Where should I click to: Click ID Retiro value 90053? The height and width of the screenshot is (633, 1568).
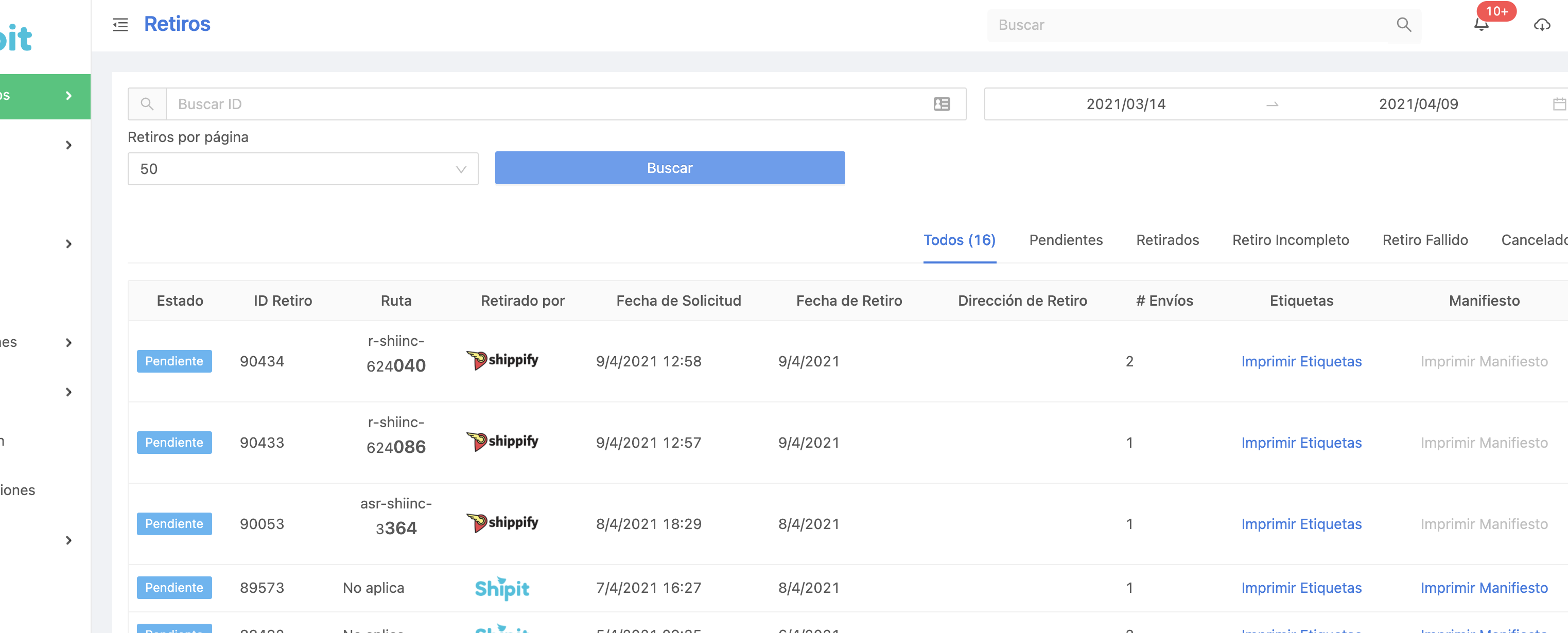point(262,524)
